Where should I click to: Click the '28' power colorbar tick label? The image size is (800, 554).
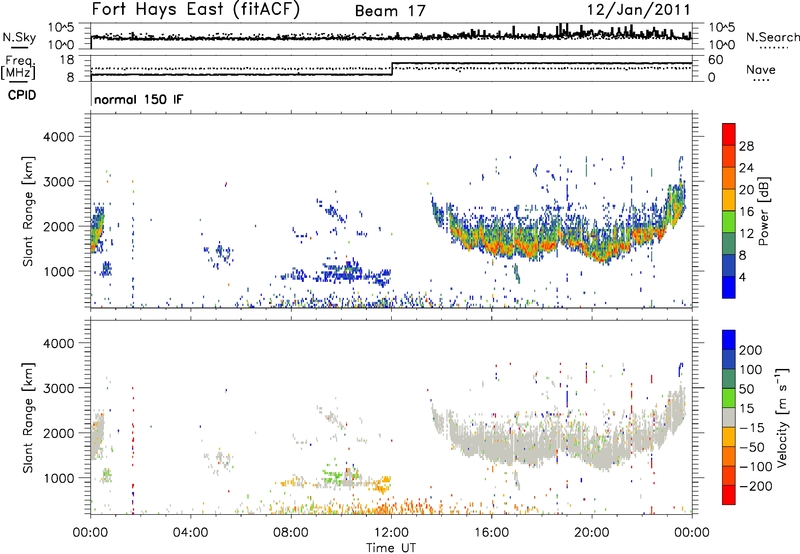point(746,146)
